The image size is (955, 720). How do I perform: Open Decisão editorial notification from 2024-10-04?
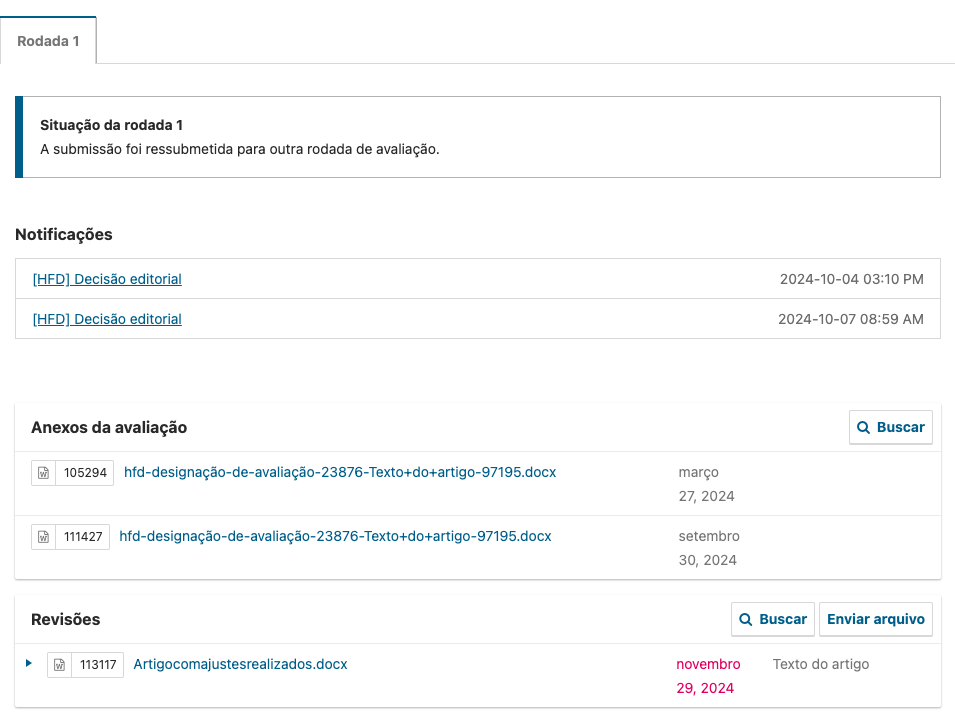tap(107, 279)
